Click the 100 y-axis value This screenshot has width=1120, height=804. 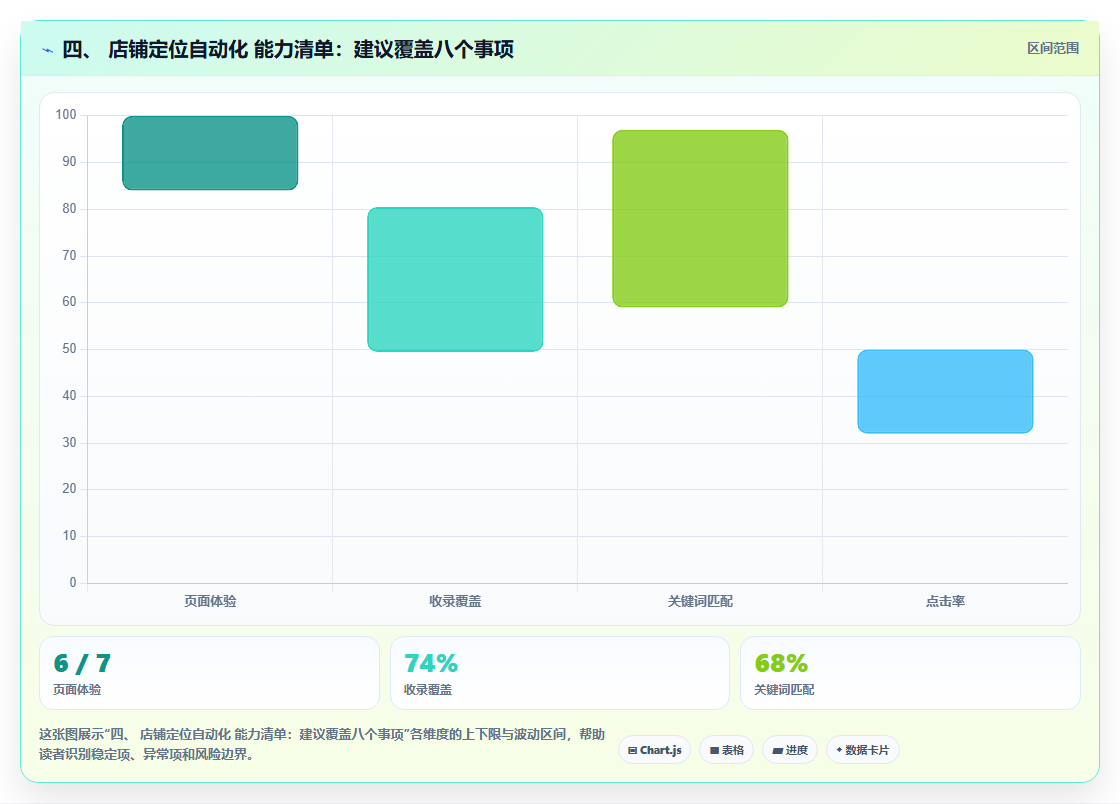tap(66, 114)
